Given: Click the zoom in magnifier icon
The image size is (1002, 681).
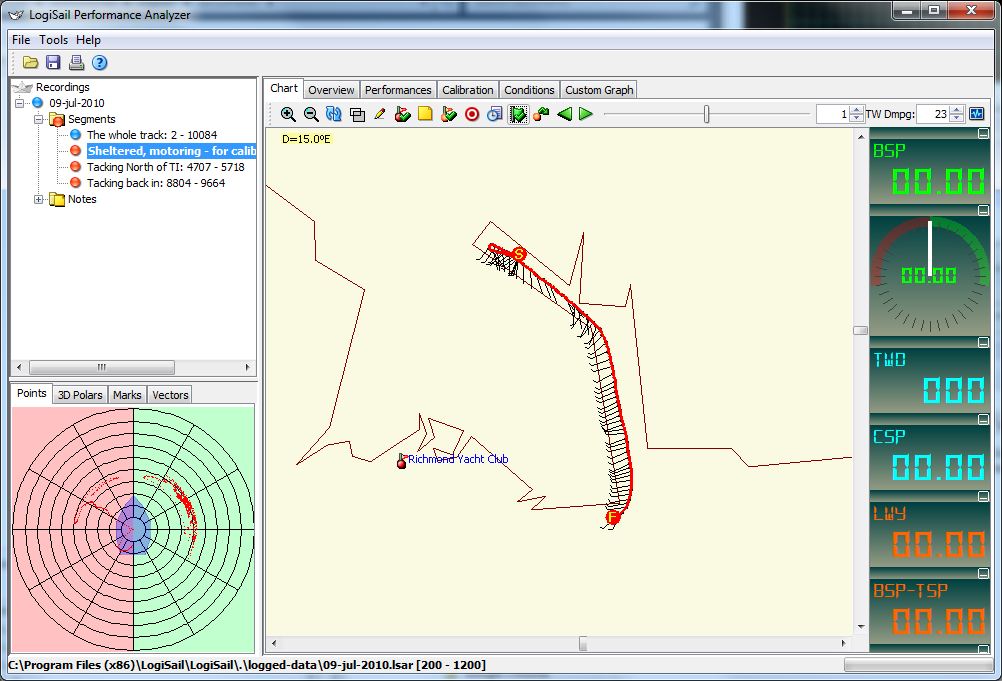Looking at the screenshot, I should coord(288,114).
